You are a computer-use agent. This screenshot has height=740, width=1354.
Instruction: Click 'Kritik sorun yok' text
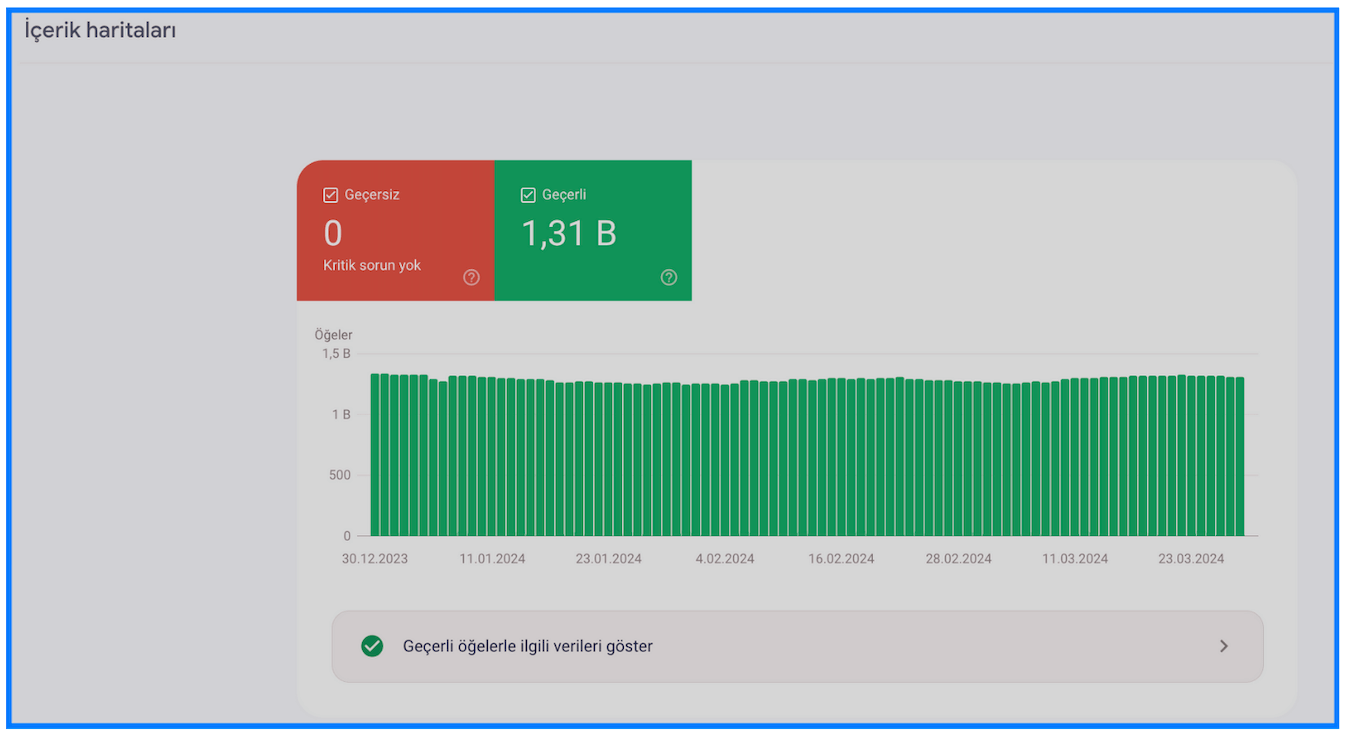[x=372, y=266]
